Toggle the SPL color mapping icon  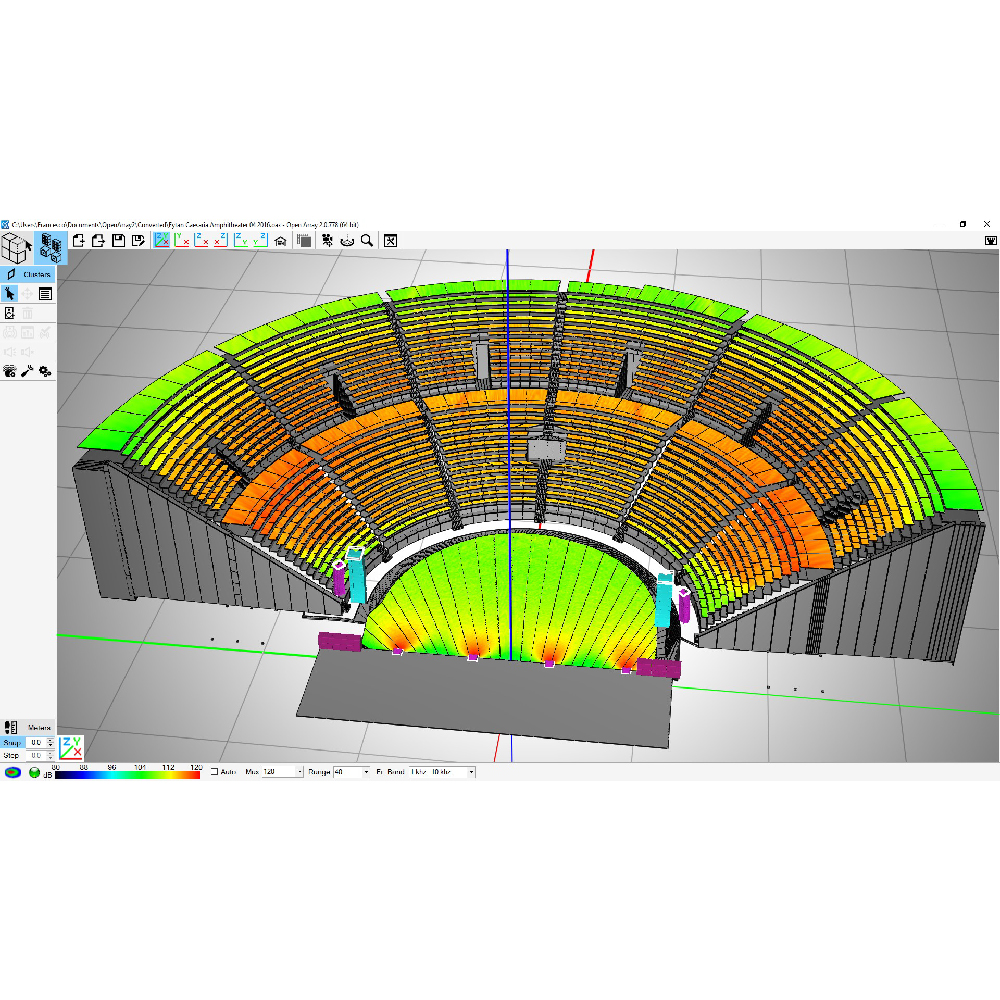(12, 772)
